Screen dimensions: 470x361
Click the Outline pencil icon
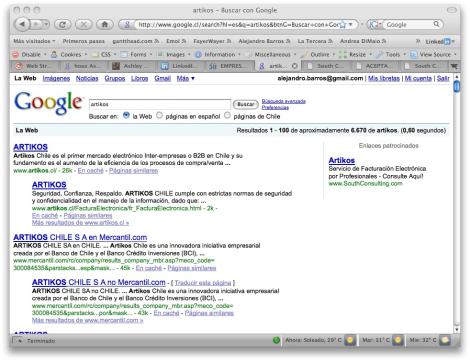pyautogui.click(x=303, y=54)
